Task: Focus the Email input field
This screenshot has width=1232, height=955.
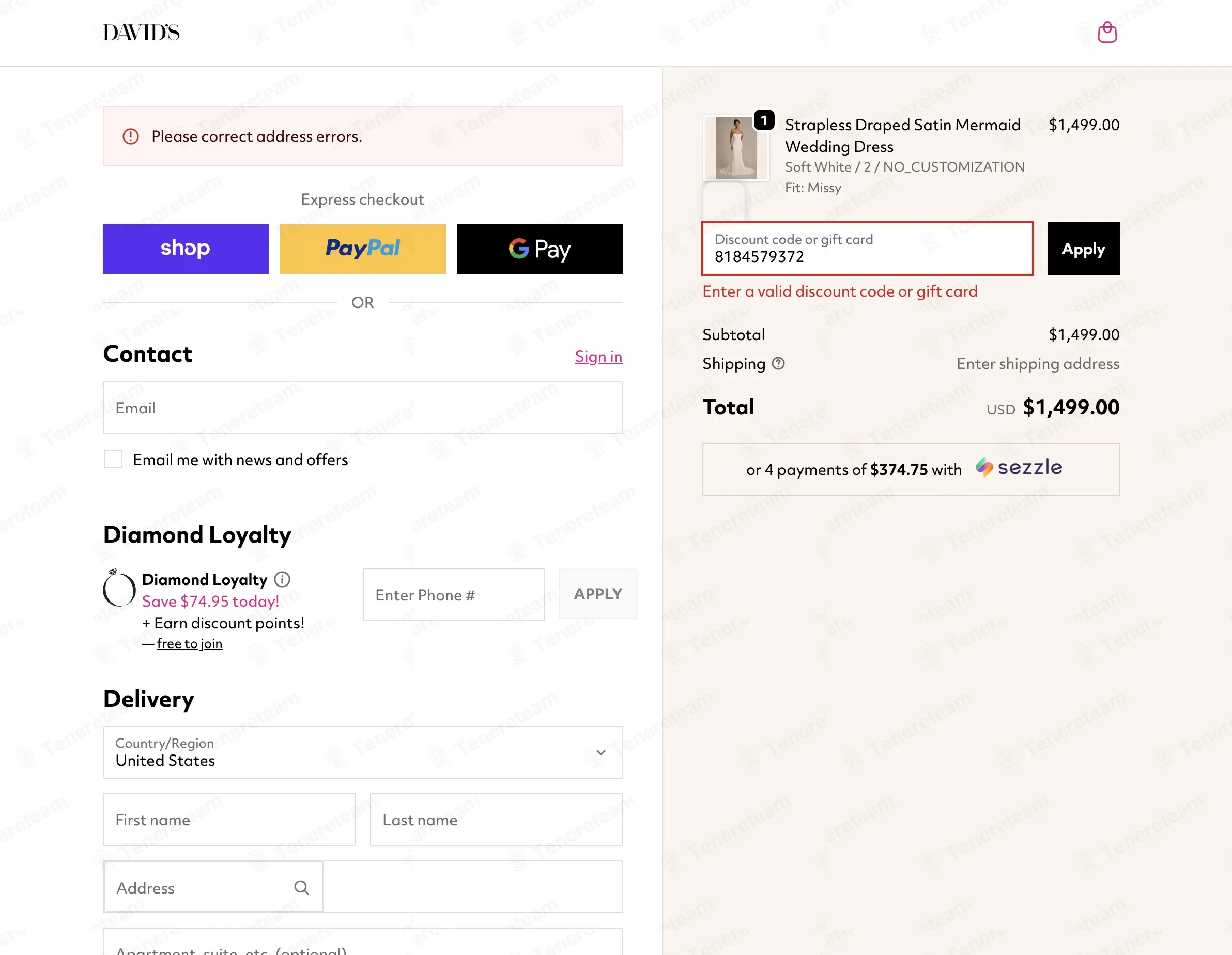Action: 363,408
